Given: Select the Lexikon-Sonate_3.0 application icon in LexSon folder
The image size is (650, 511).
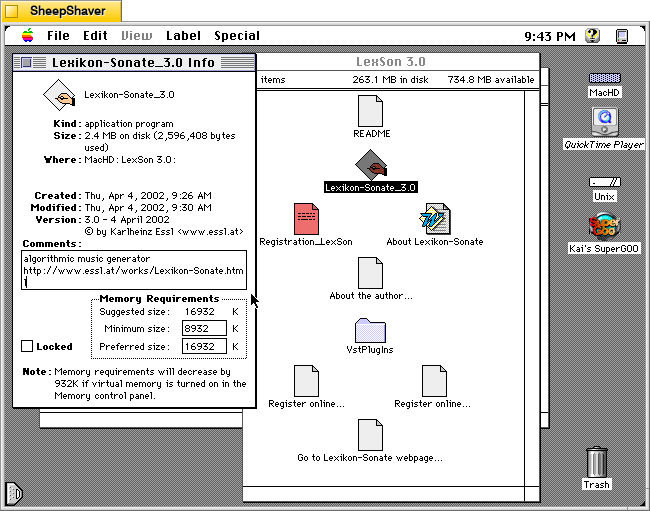Looking at the screenshot, I should click(x=371, y=165).
